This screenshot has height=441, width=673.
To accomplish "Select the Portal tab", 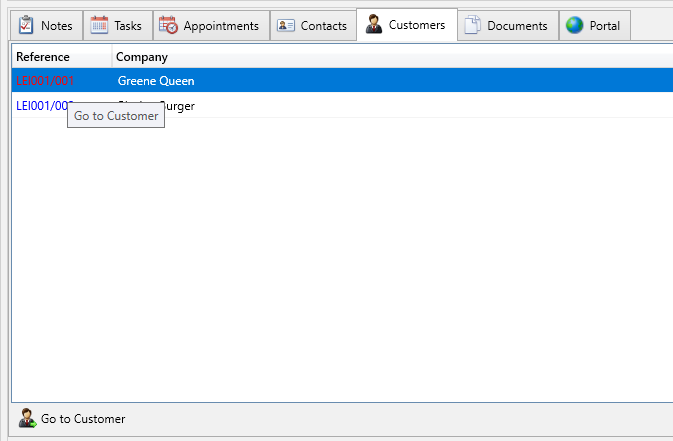I will point(604,26).
